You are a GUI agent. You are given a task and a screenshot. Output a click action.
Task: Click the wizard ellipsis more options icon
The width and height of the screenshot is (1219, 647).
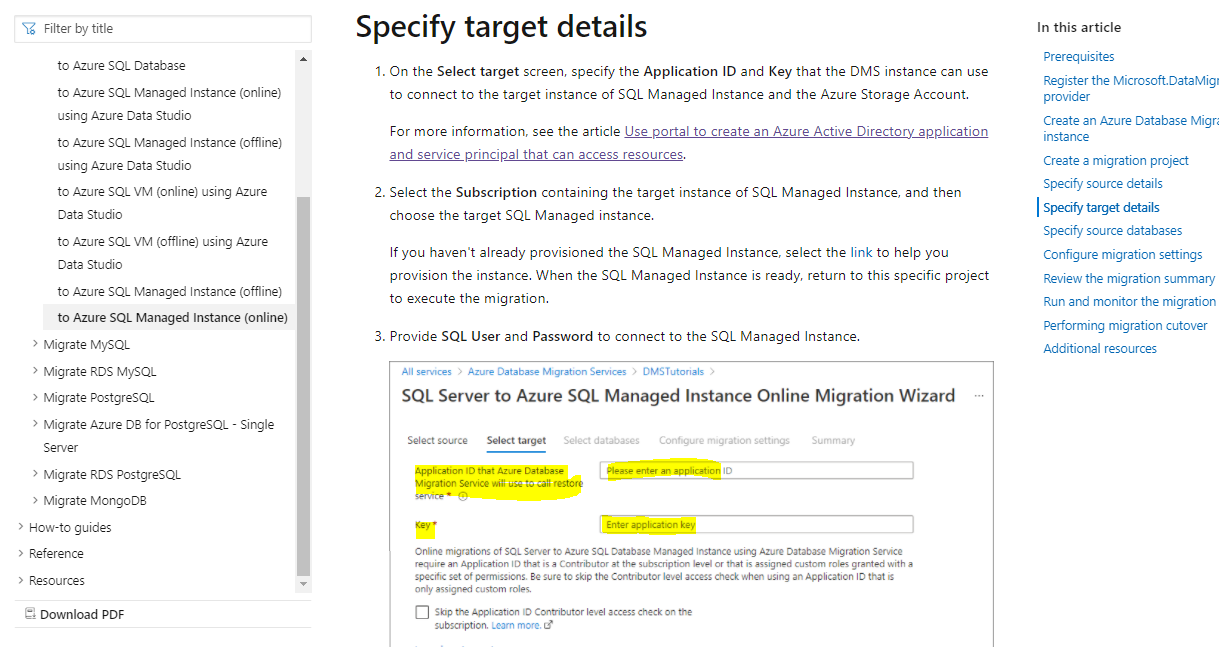tap(979, 396)
